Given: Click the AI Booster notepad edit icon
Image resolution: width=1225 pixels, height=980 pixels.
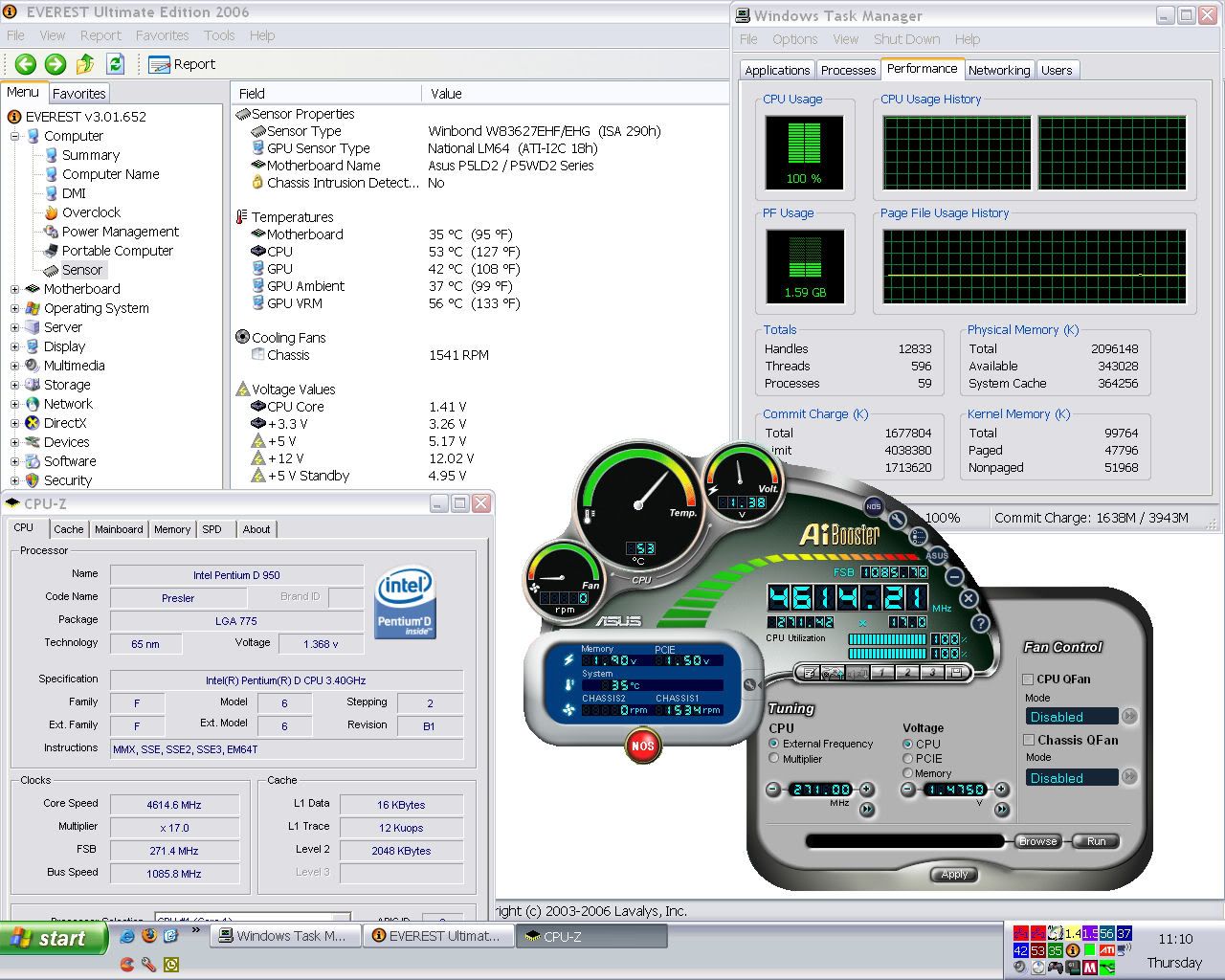Looking at the screenshot, I should 809,673.
